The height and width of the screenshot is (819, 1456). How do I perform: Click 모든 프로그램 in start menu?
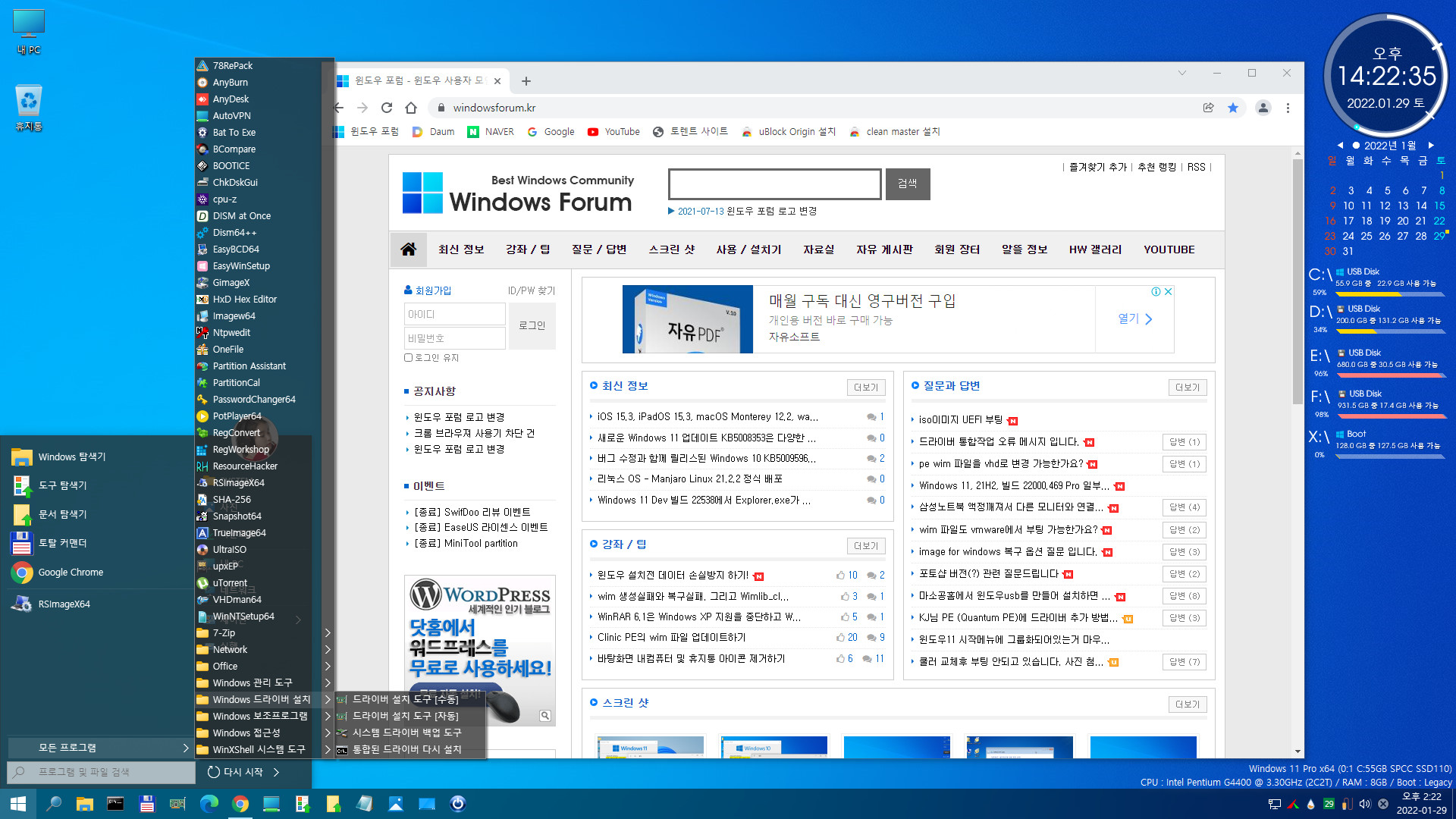coord(100,748)
